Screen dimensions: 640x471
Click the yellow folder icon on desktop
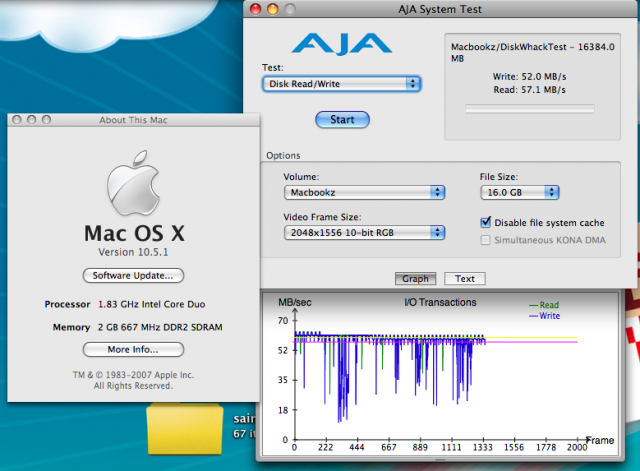pyautogui.click(x=185, y=429)
